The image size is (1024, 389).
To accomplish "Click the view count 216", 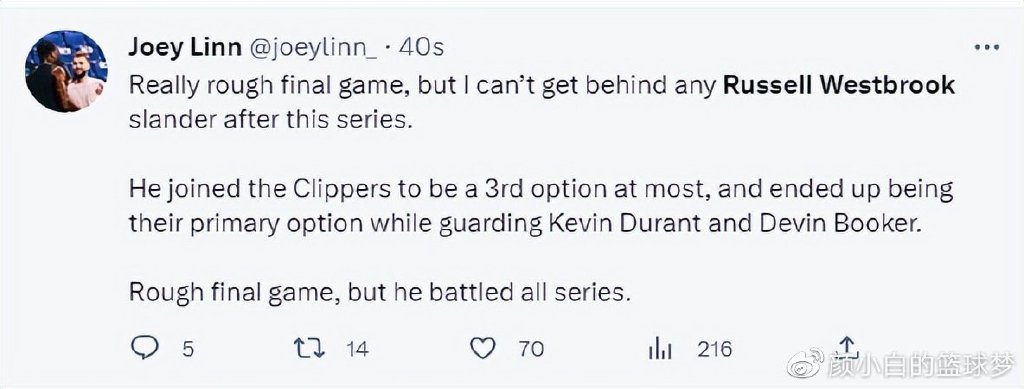I will click(714, 349).
